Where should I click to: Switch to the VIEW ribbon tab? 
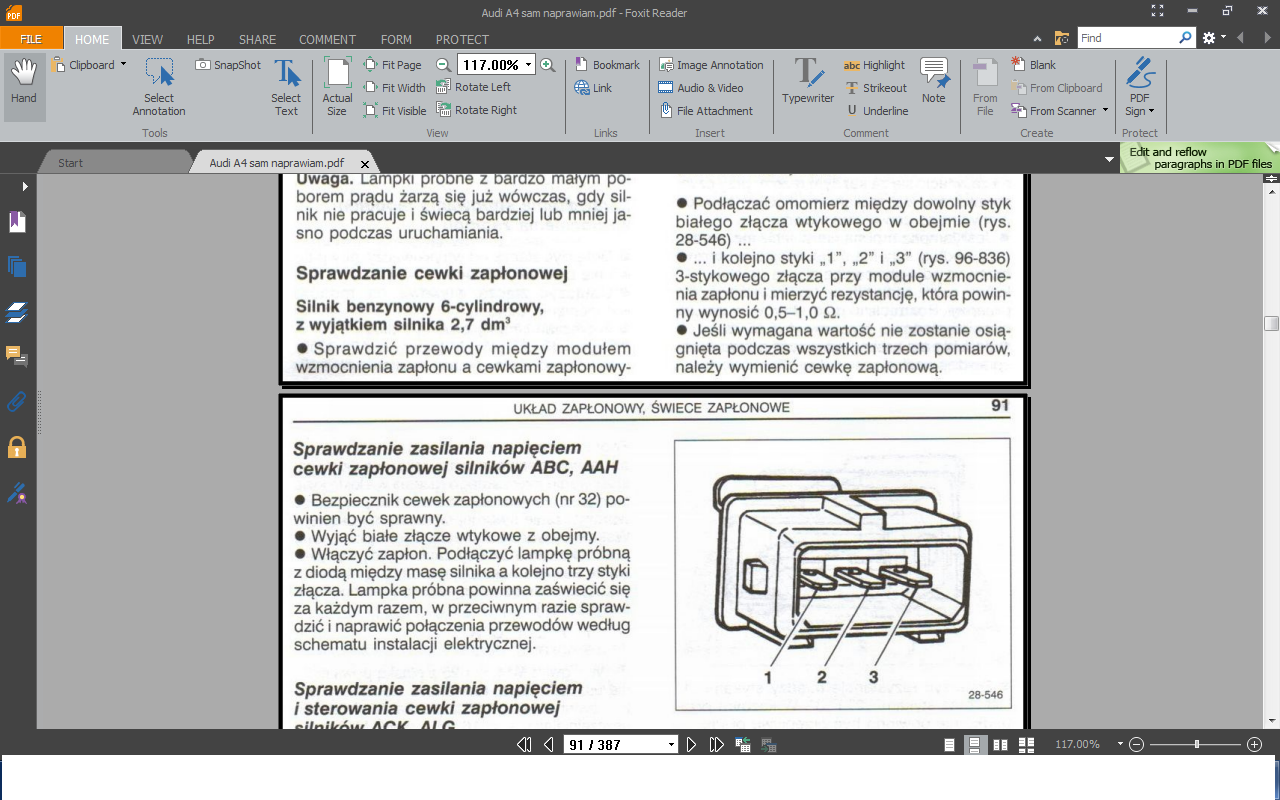click(x=147, y=39)
